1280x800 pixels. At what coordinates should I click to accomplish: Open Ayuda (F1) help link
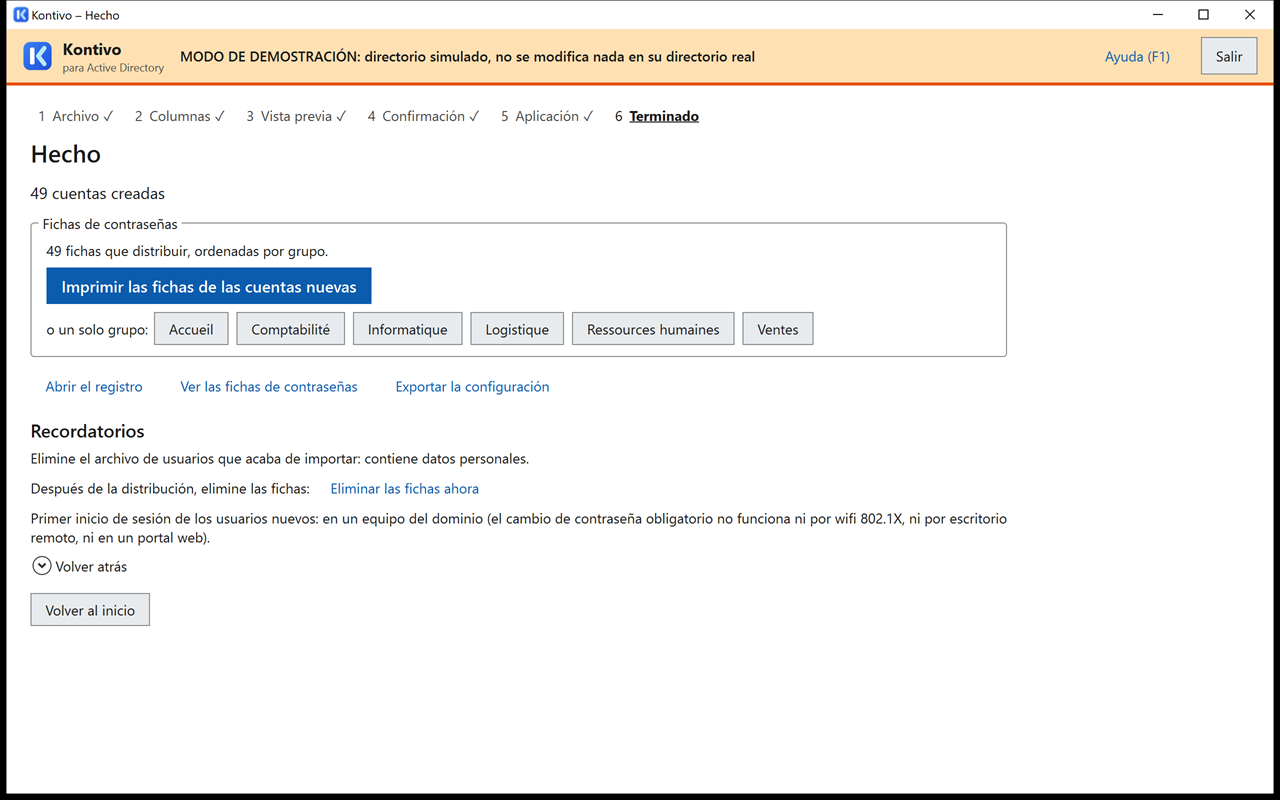1137,57
